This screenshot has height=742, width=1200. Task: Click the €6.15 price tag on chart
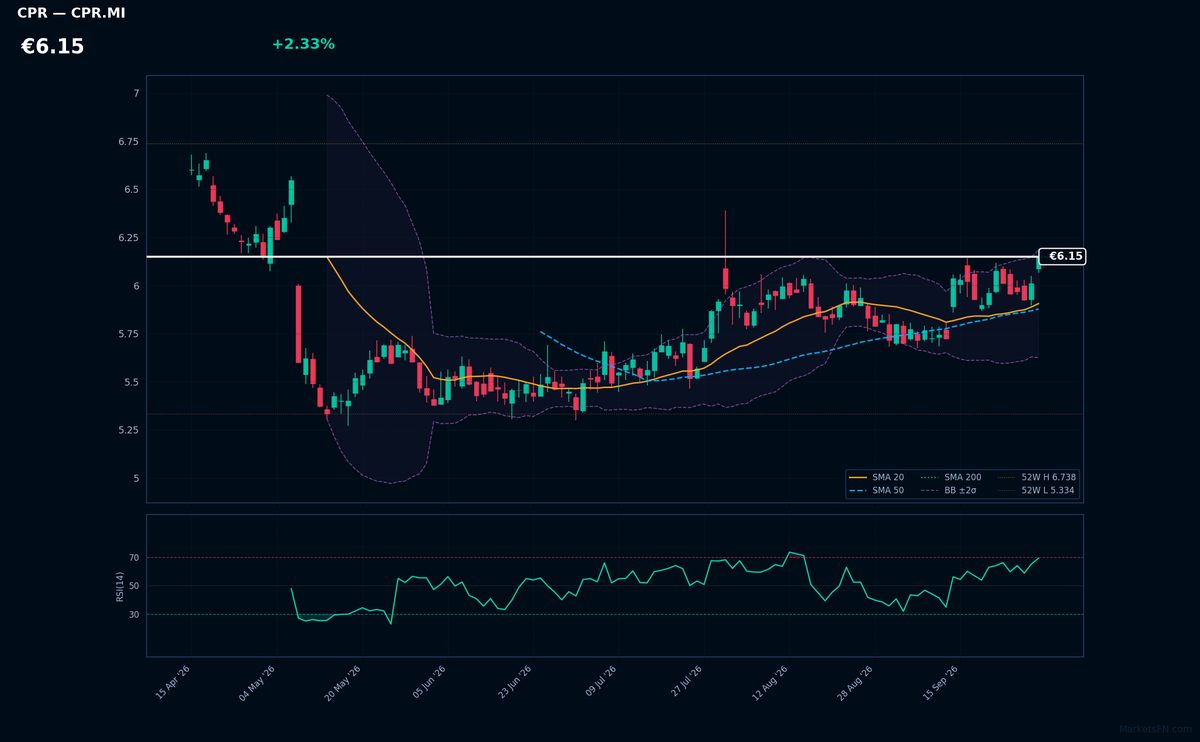pyautogui.click(x=1063, y=257)
